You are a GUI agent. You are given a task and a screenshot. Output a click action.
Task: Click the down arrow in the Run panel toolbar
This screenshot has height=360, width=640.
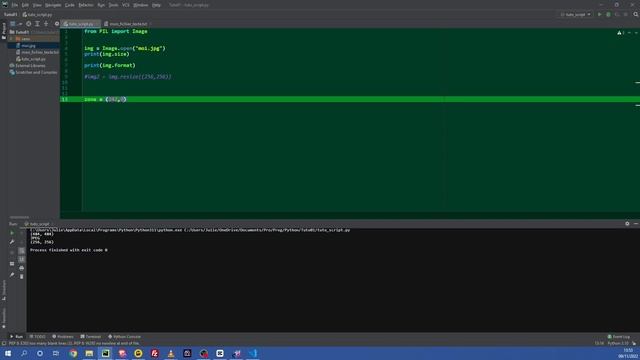tap(22, 242)
